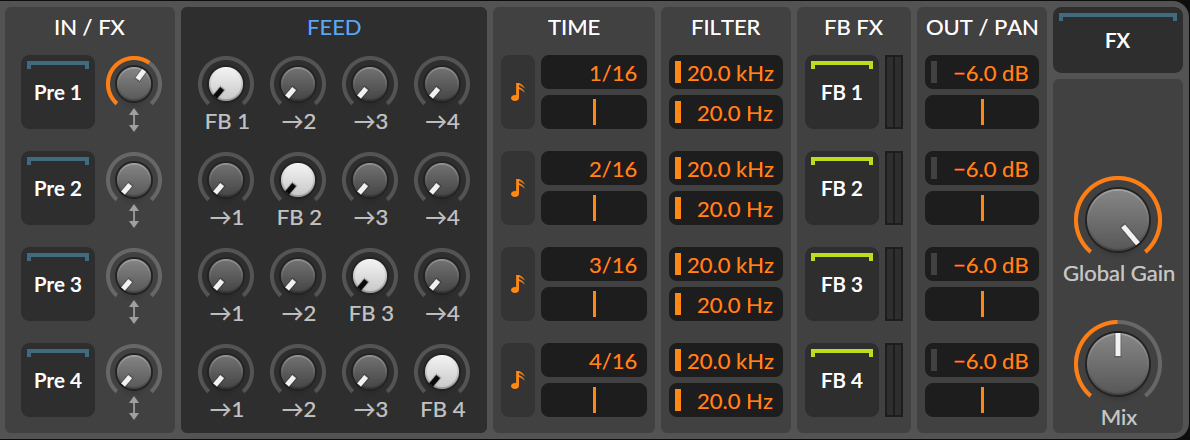Click the width arrows icon under Pre 3 knob

coord(134,313)
